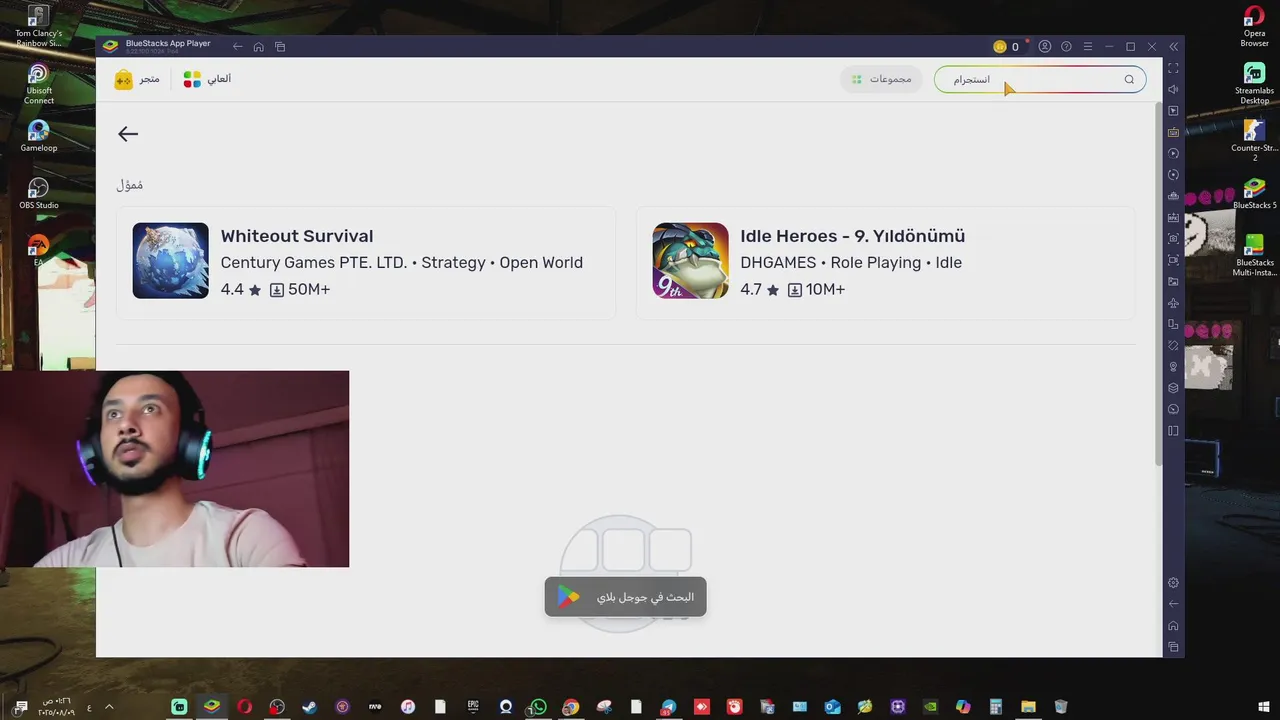Collapse the side toolbar with double chevron
Image resolution: width=1280 pixels, height=720 pixels.
1173,47
